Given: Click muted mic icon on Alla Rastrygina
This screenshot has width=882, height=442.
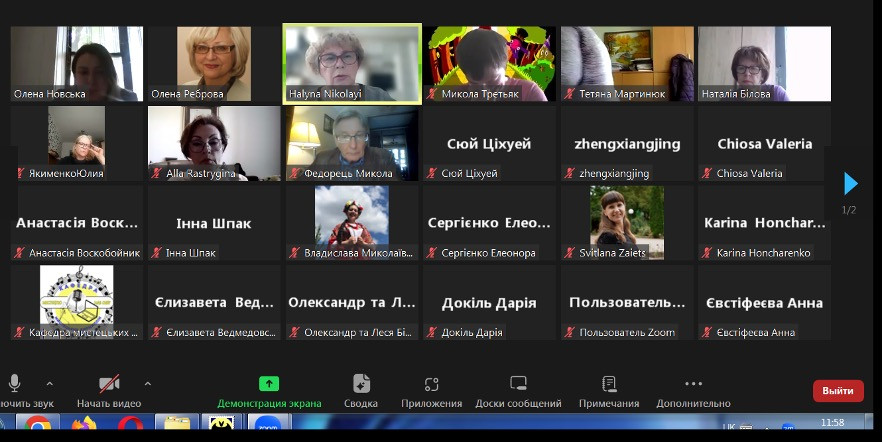Looking at the screenshot, I should 157,173.
